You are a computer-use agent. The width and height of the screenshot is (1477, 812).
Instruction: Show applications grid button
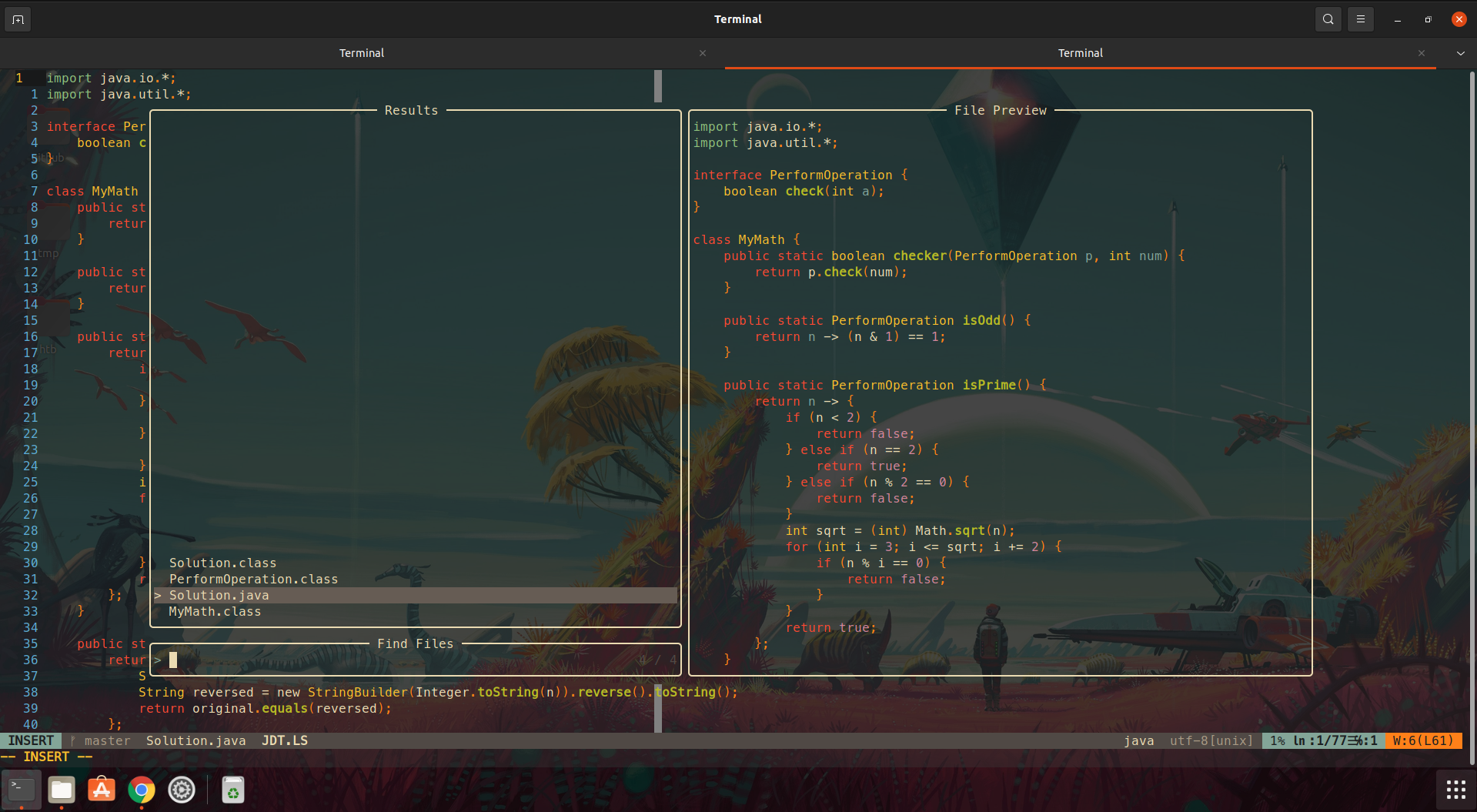1455,790
